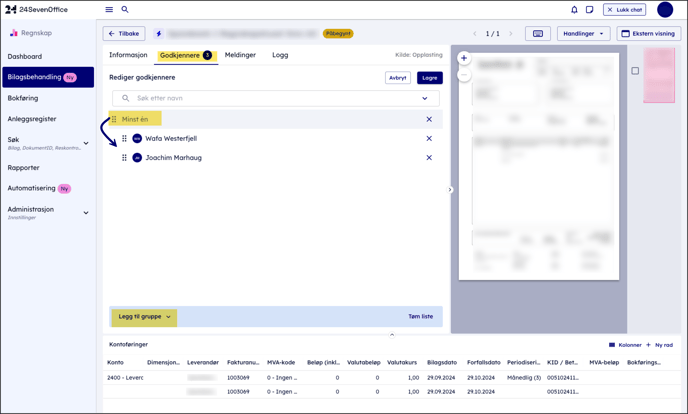Screen dimensions: 688x414
Task: Expand the Administrasjon sidebar section
Action: click(86, 213)
